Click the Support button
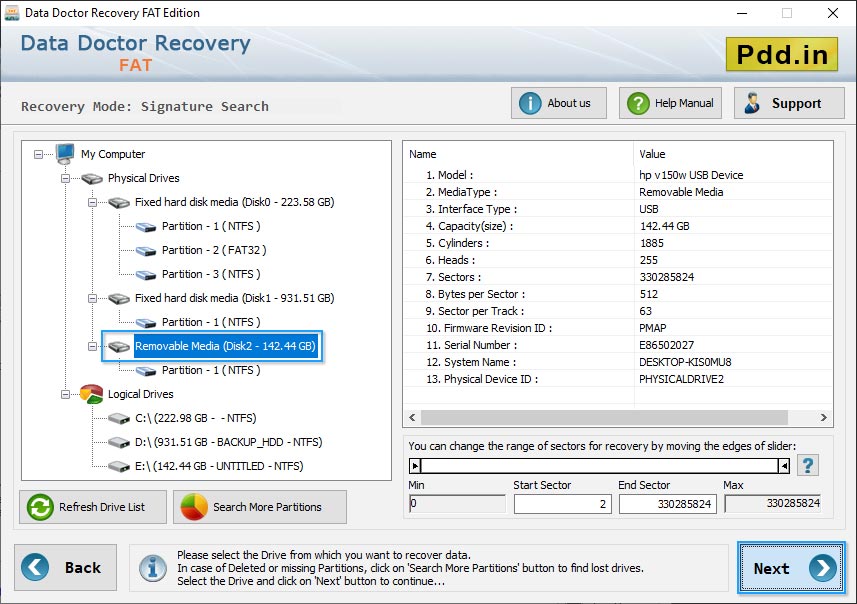Screen dimensions: 857x604 tap(789, 103)
